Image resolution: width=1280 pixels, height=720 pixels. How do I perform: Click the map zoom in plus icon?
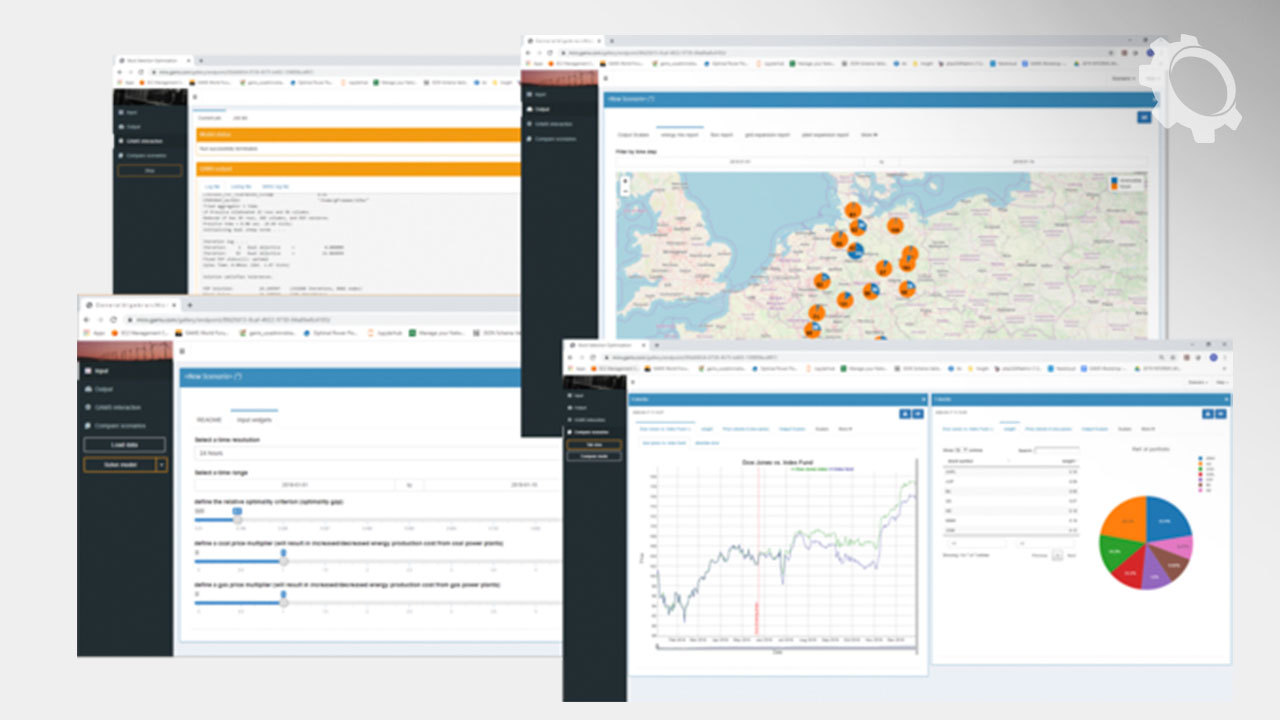pos(626,180)
